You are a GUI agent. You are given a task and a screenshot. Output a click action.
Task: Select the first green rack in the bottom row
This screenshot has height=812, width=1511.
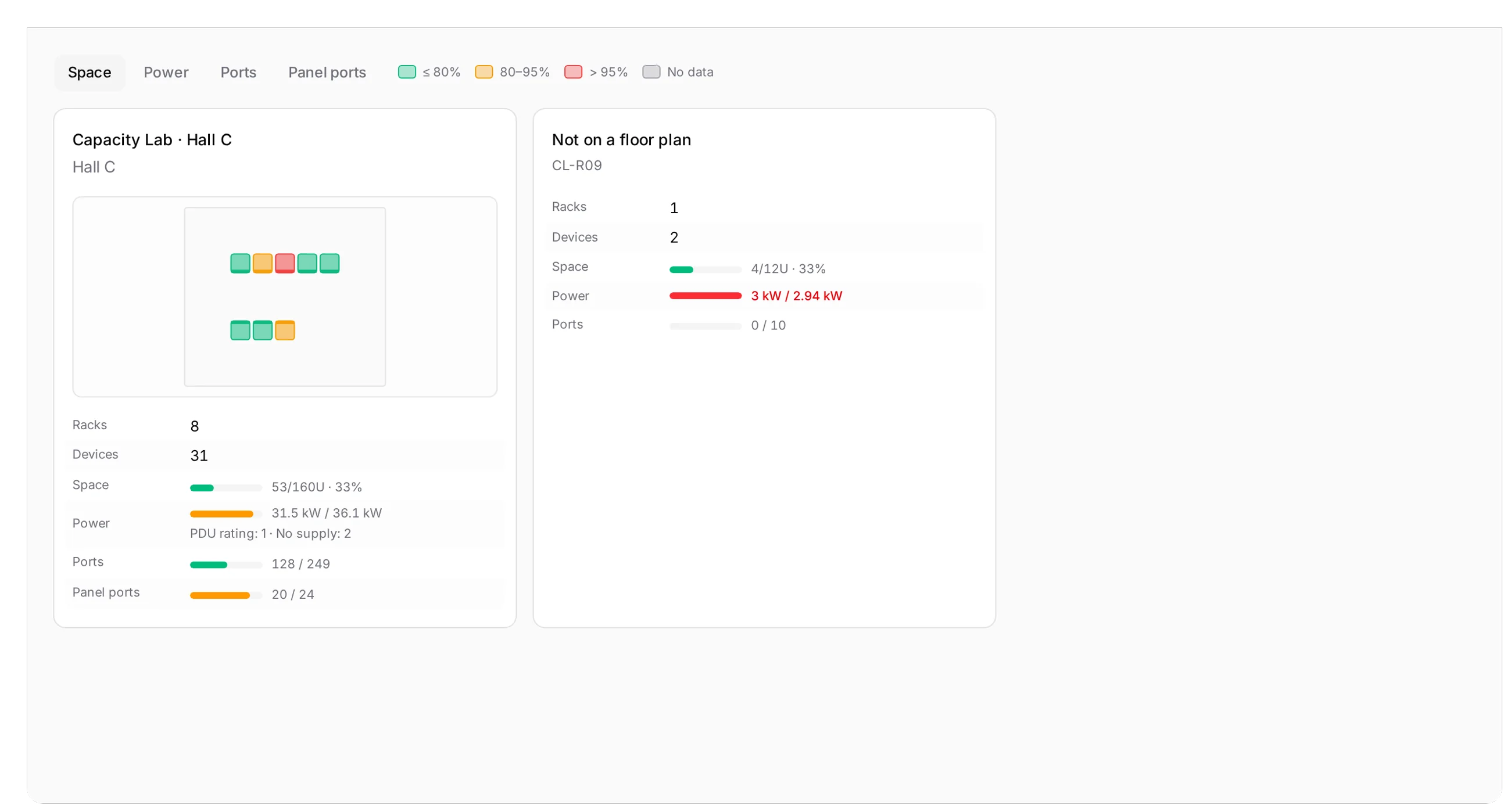point(240,330)
